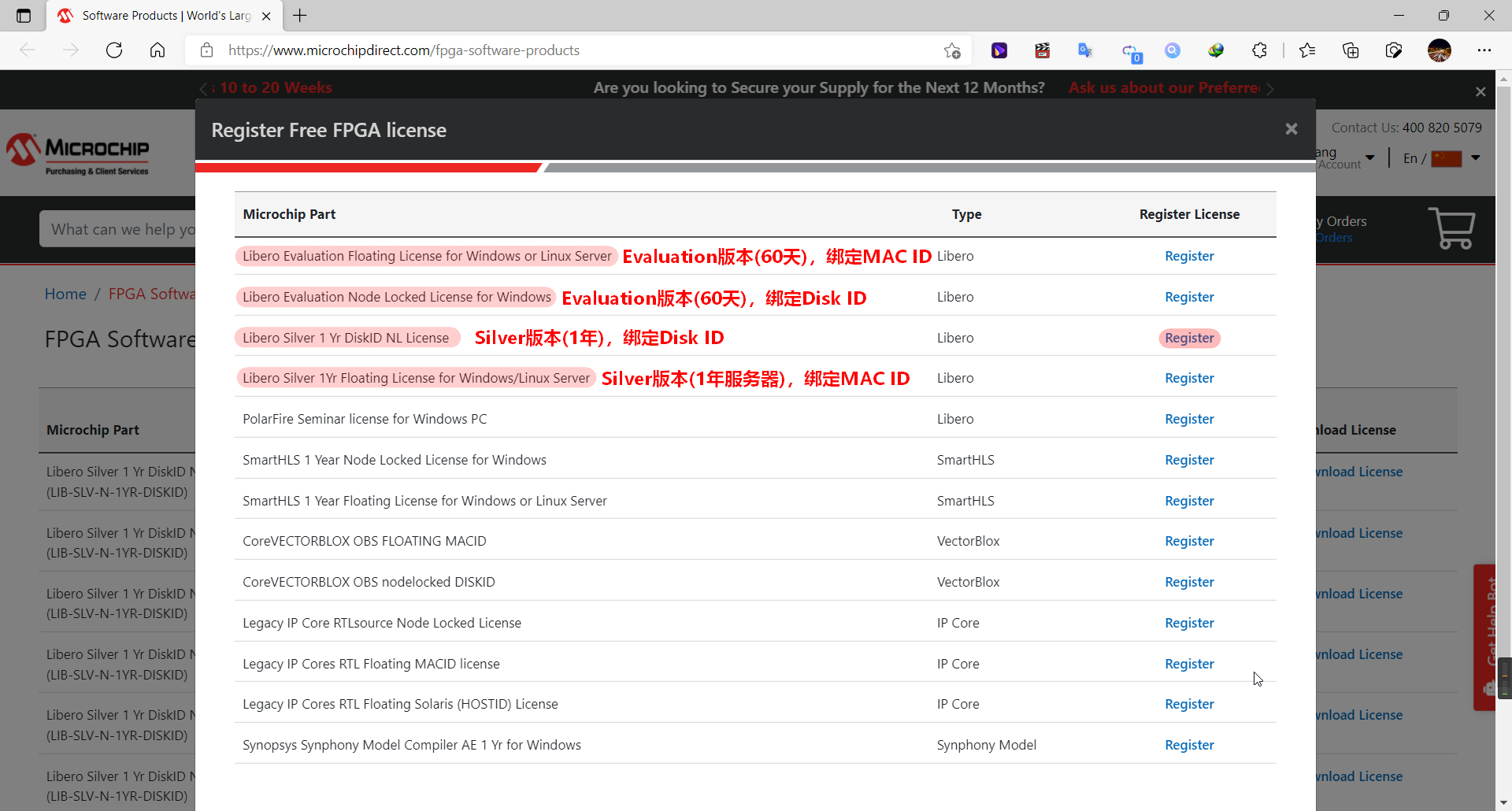Register CoreVECTORBLOX OBS nodelocked DISKID
The width and height of the screenshot is (1512, 811).
point(1189,582)
